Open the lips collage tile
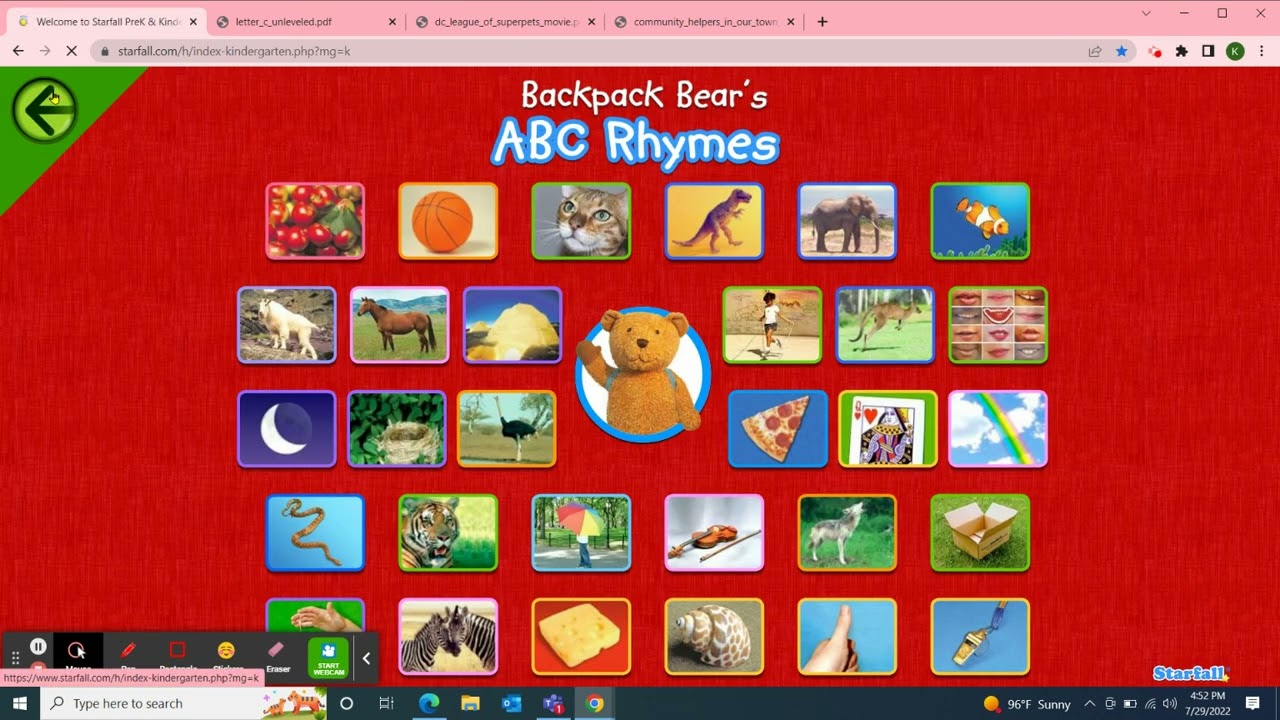 (998, 325)
